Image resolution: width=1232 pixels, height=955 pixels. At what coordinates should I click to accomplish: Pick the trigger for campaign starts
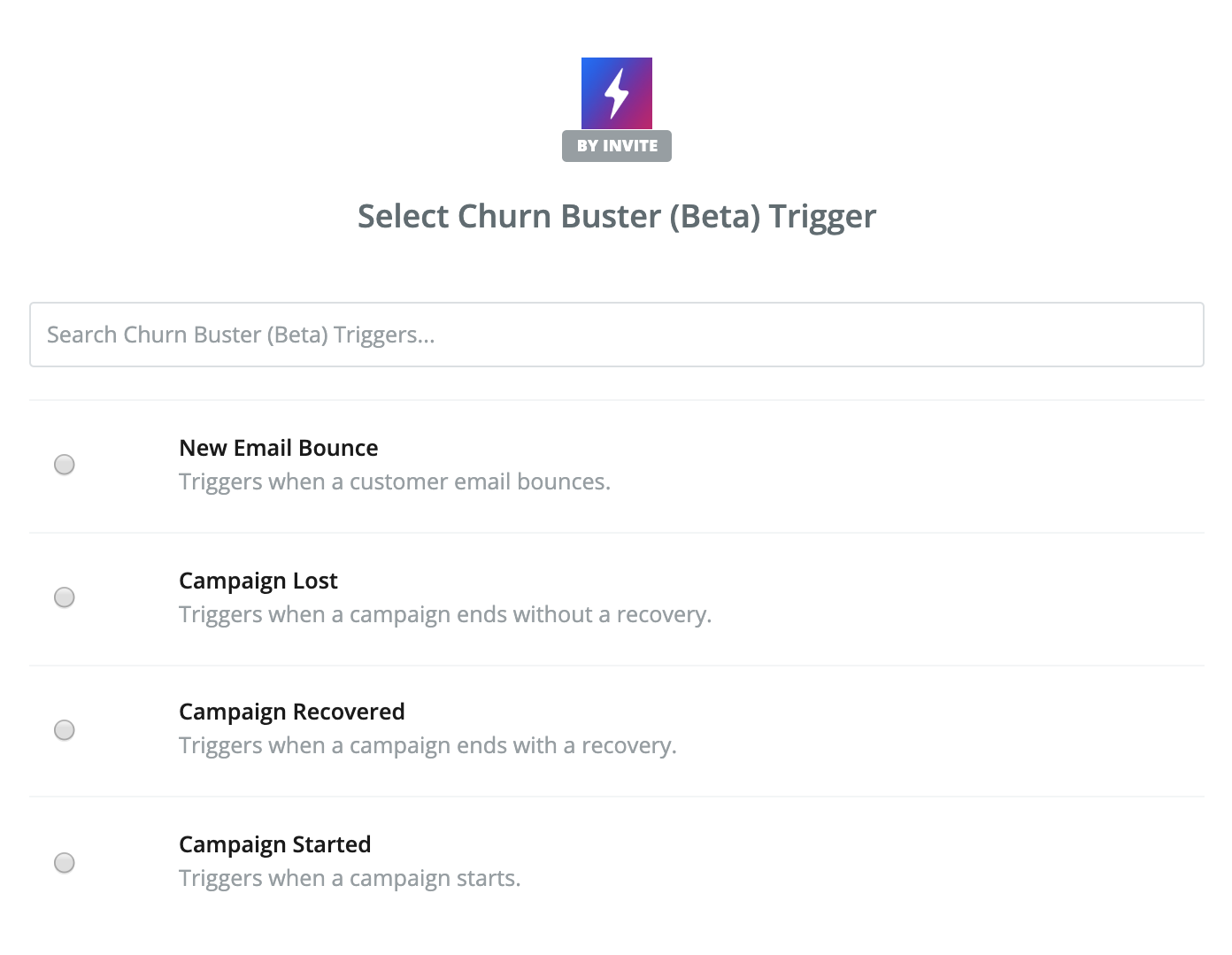pos(65,863)
